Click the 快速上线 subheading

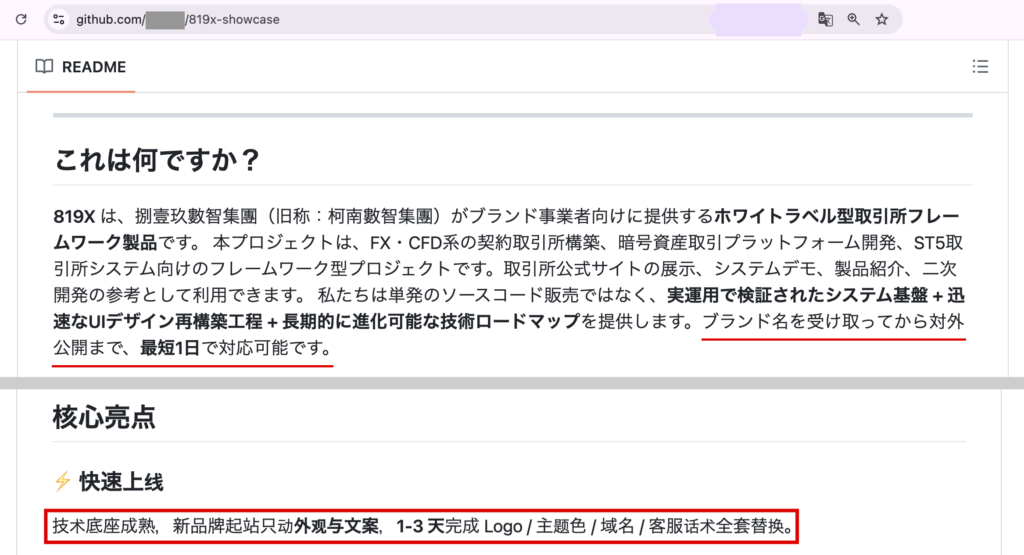pyautogui.click(x=121, y=482)
